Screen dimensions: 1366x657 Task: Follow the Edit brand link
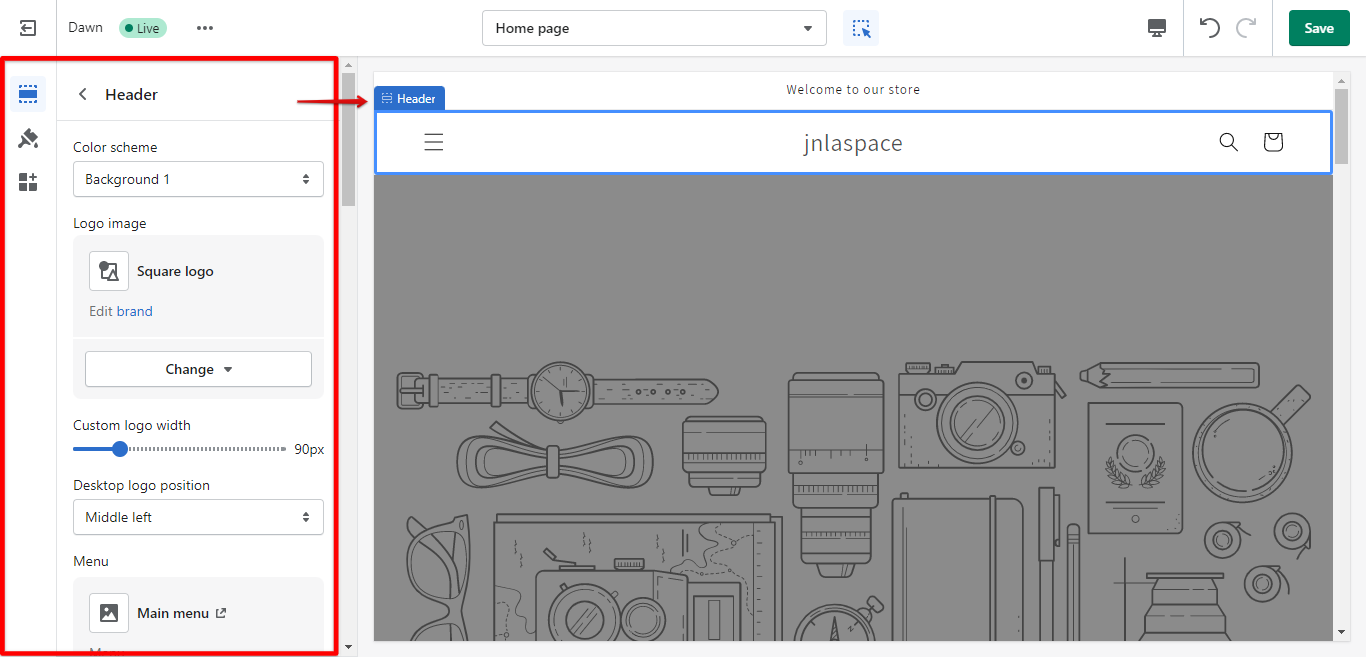tap(121, 311)
